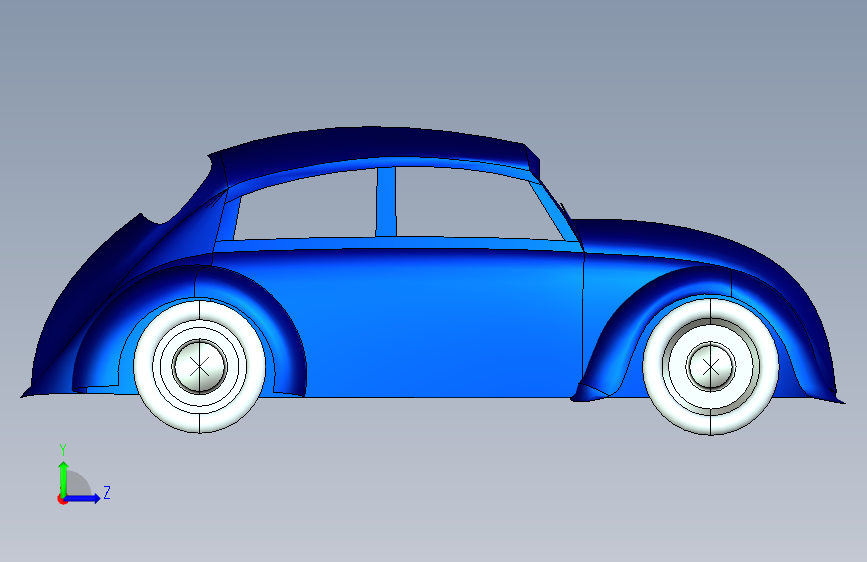Select the front wheel hub cap center
The height and width of the screenshot is (562, 867).
pyautogui.click(x=711, y=366)
